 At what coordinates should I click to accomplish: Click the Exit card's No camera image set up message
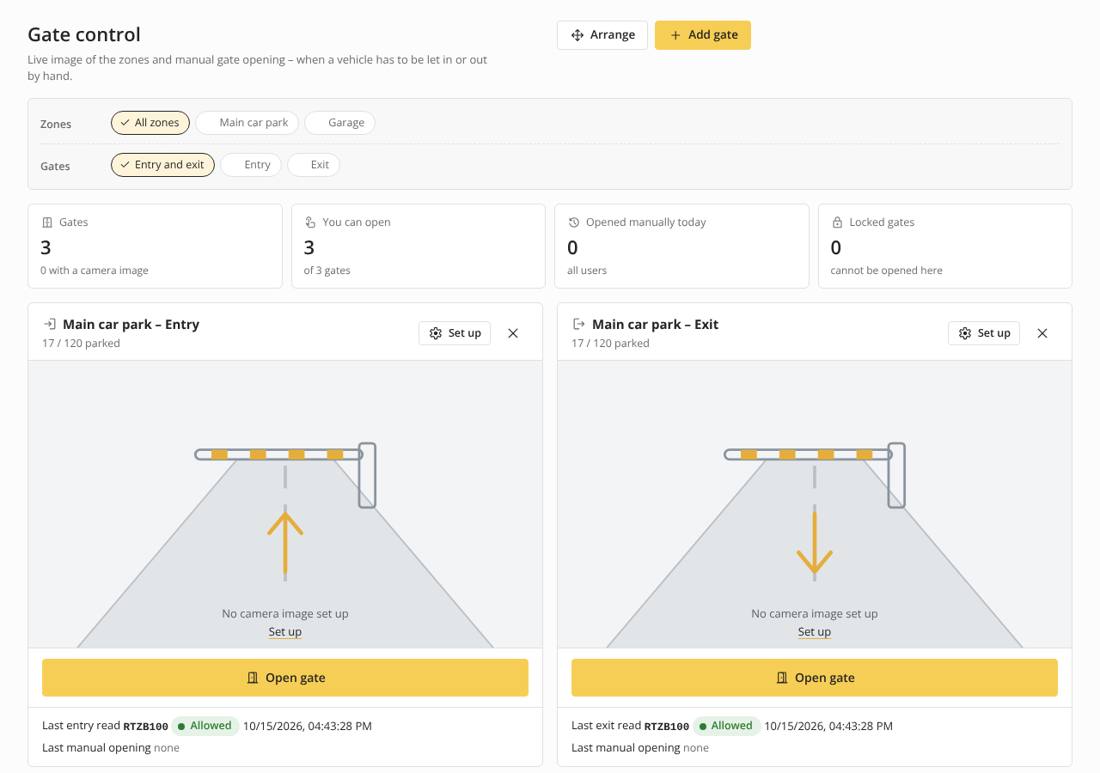tap(814, 614)
